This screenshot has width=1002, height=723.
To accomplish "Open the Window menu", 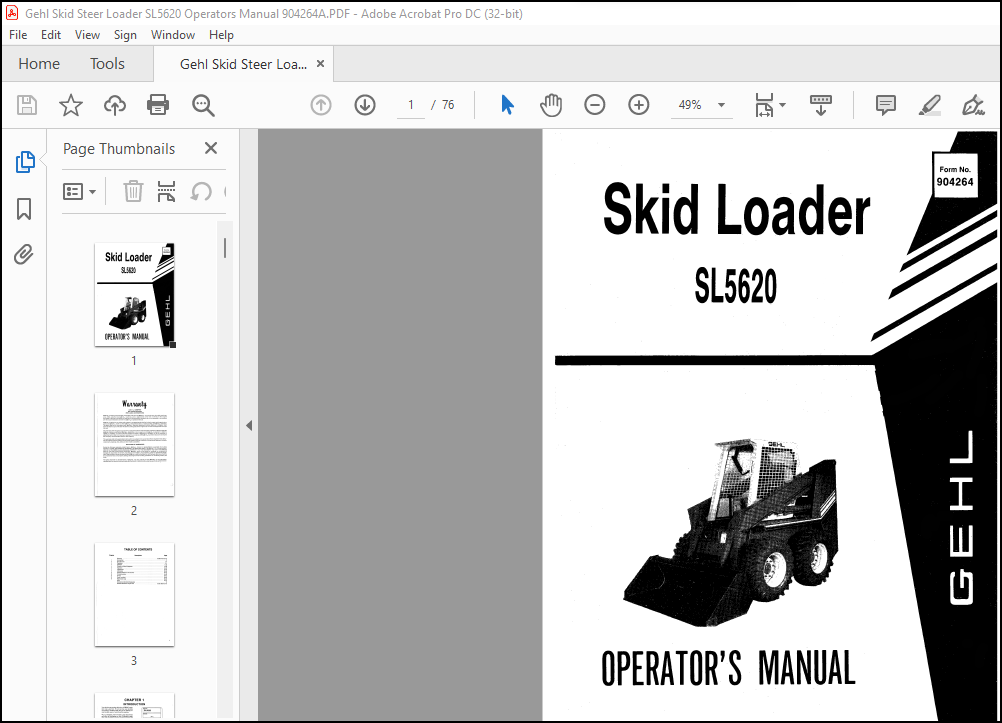I will 173,35.
